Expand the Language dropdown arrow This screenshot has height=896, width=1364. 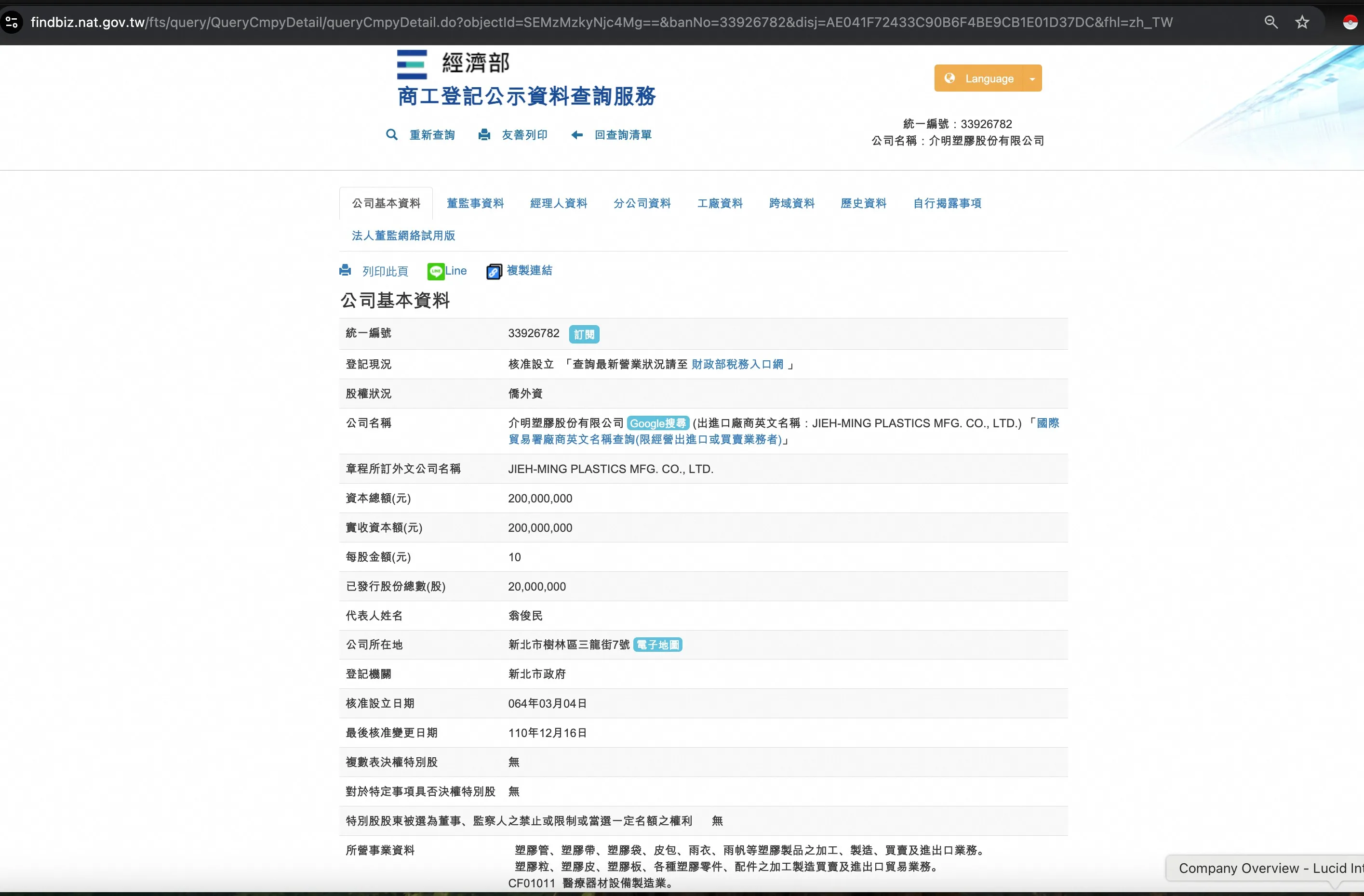tap(1032, 79)
